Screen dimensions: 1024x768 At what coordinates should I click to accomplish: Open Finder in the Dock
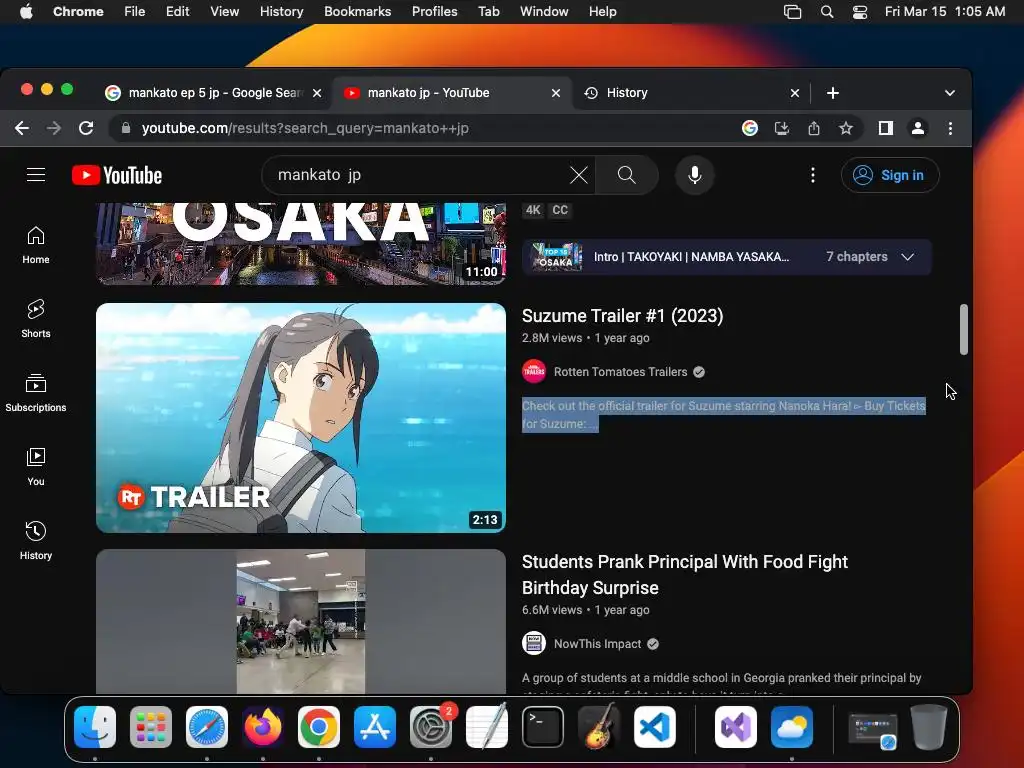(95, 727)
